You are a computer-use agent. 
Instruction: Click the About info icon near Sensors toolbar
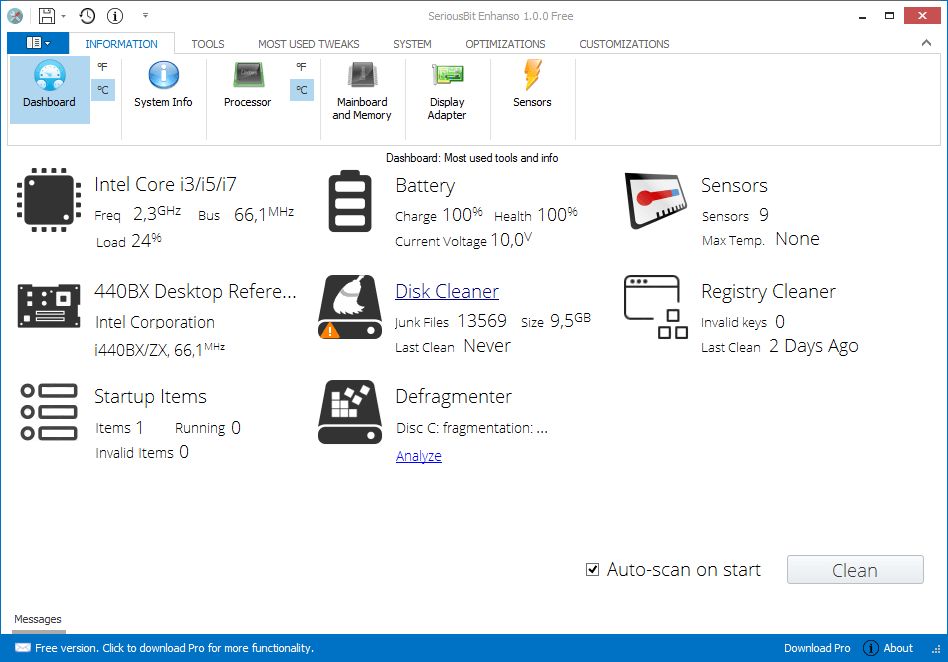point(113,16)
